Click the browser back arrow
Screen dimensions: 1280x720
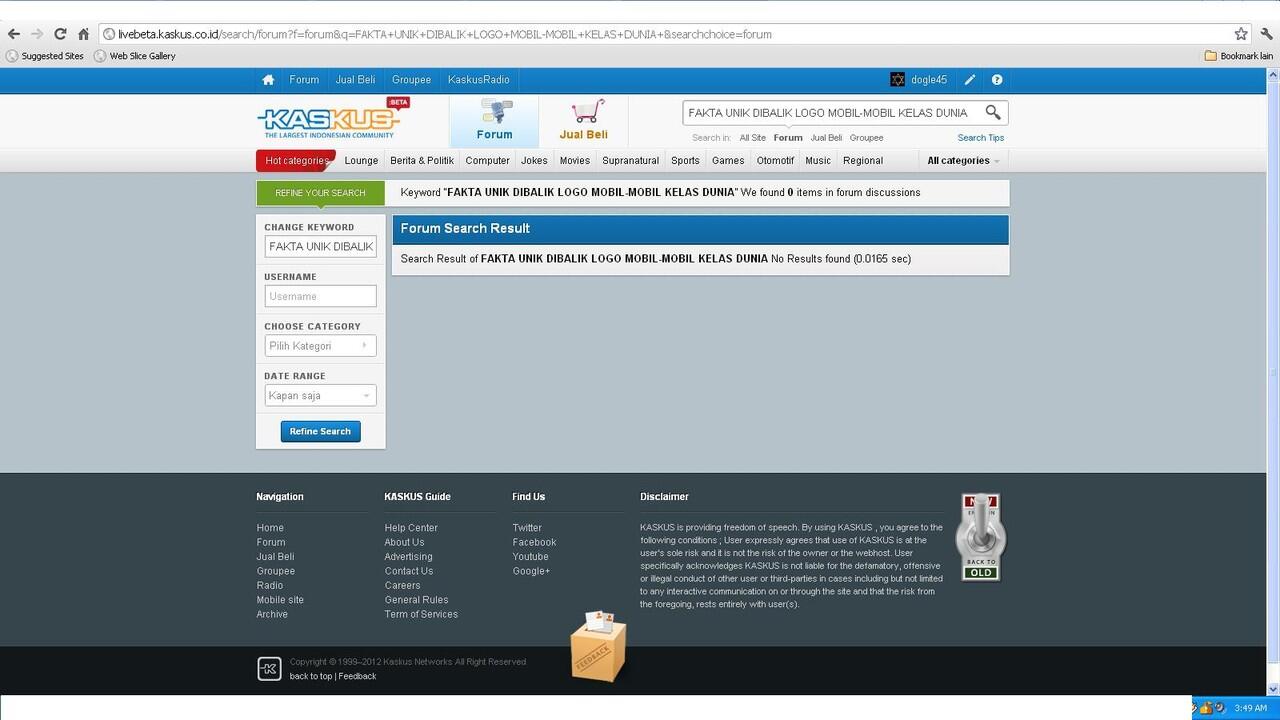click(13, 34)
